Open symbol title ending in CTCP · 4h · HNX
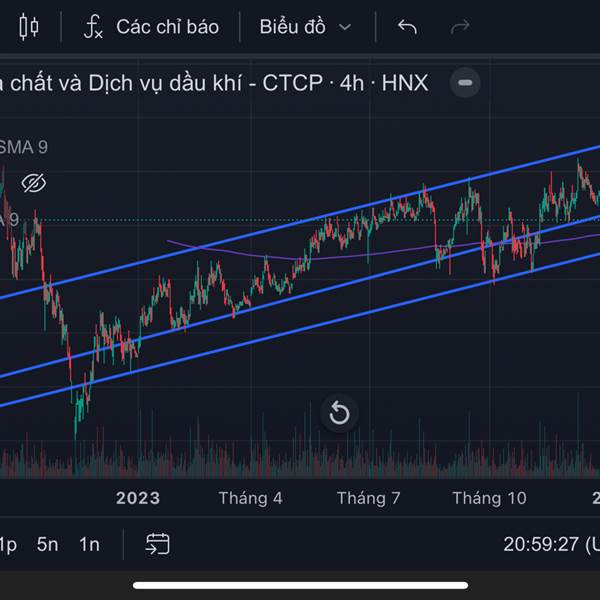The image size is (600, 600). (214, 83)
